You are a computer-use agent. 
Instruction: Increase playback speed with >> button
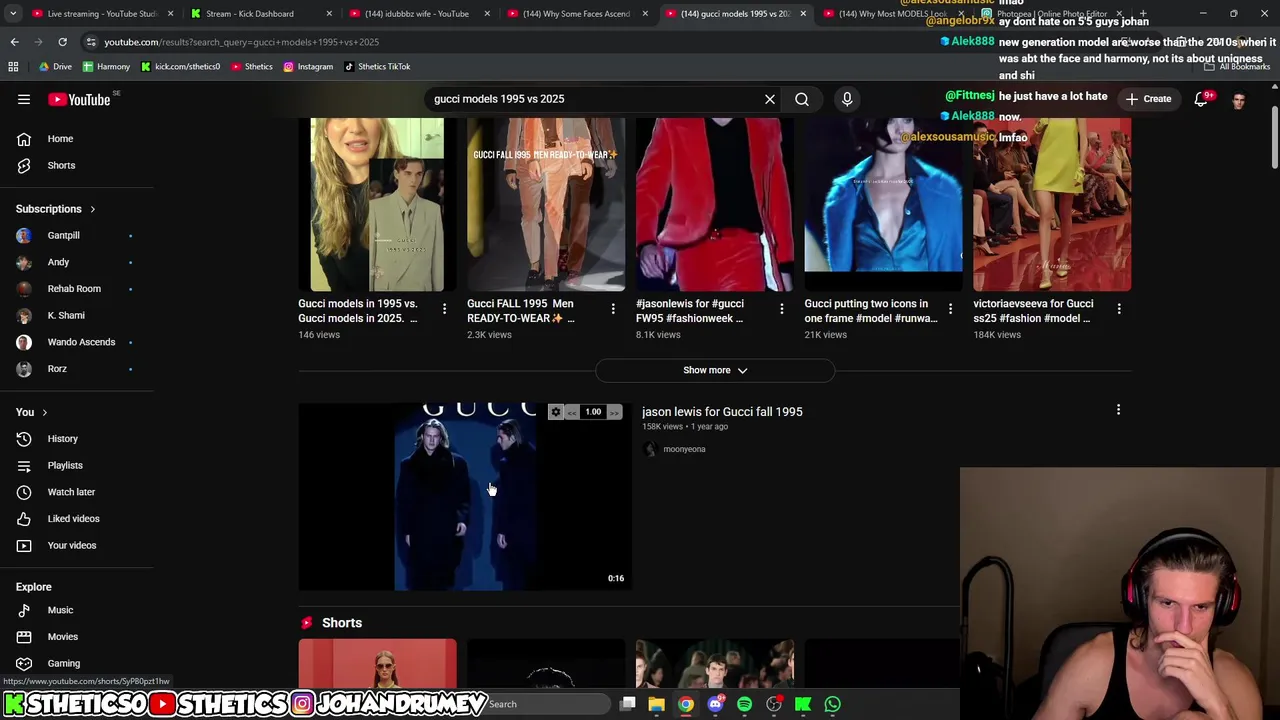(x=614, y=412)
